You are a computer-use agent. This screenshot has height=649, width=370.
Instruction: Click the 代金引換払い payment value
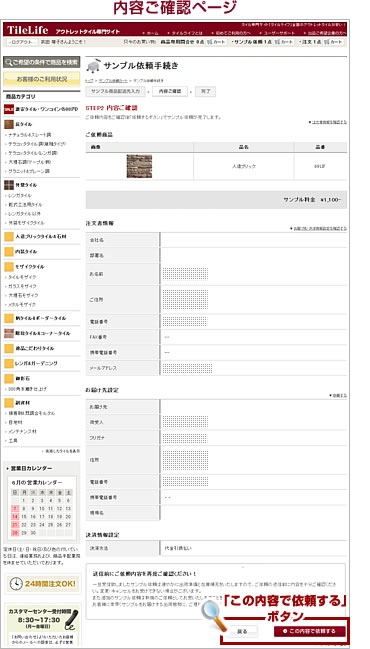click(178, 548)
